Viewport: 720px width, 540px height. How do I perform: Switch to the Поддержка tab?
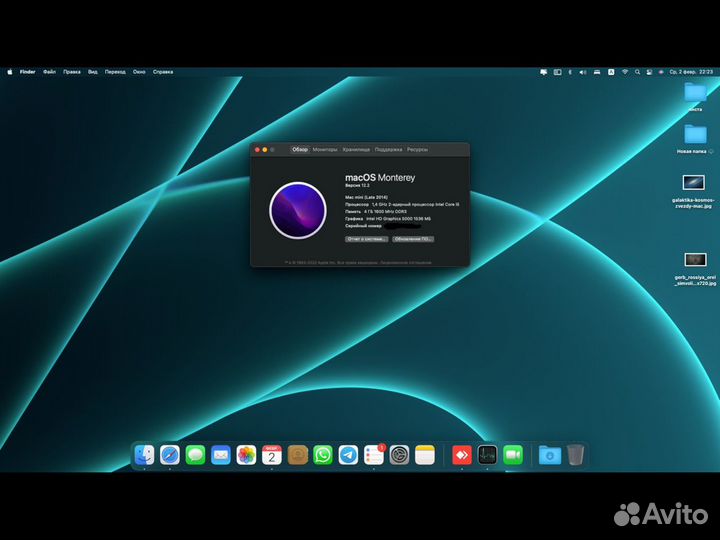pyautogui.click(x=388, y=149)
